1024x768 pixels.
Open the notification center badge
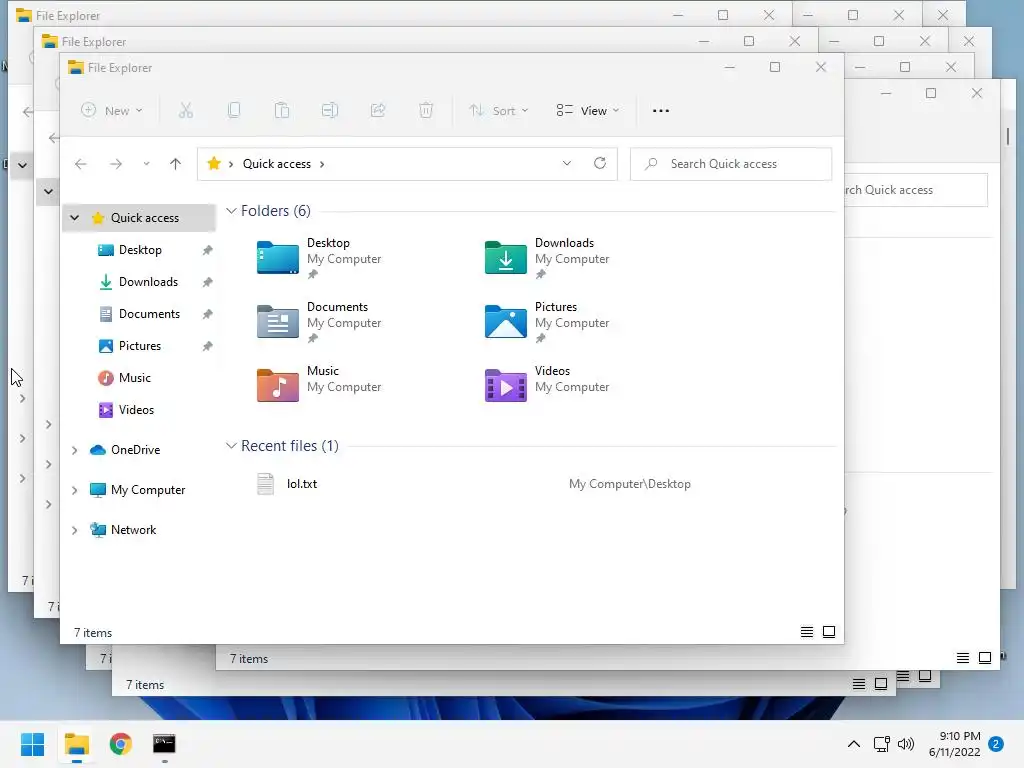pyautogui.click(x=996, y=744)
